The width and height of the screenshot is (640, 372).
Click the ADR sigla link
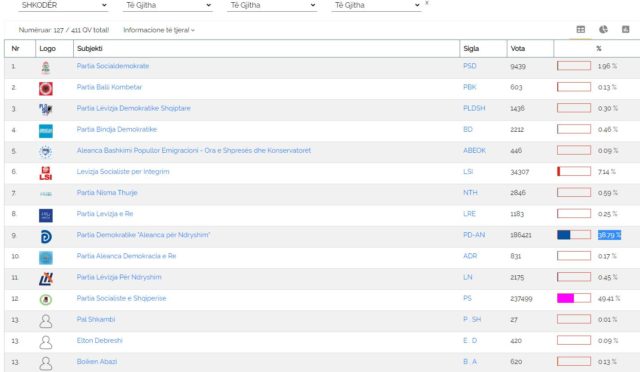(470, 256)
